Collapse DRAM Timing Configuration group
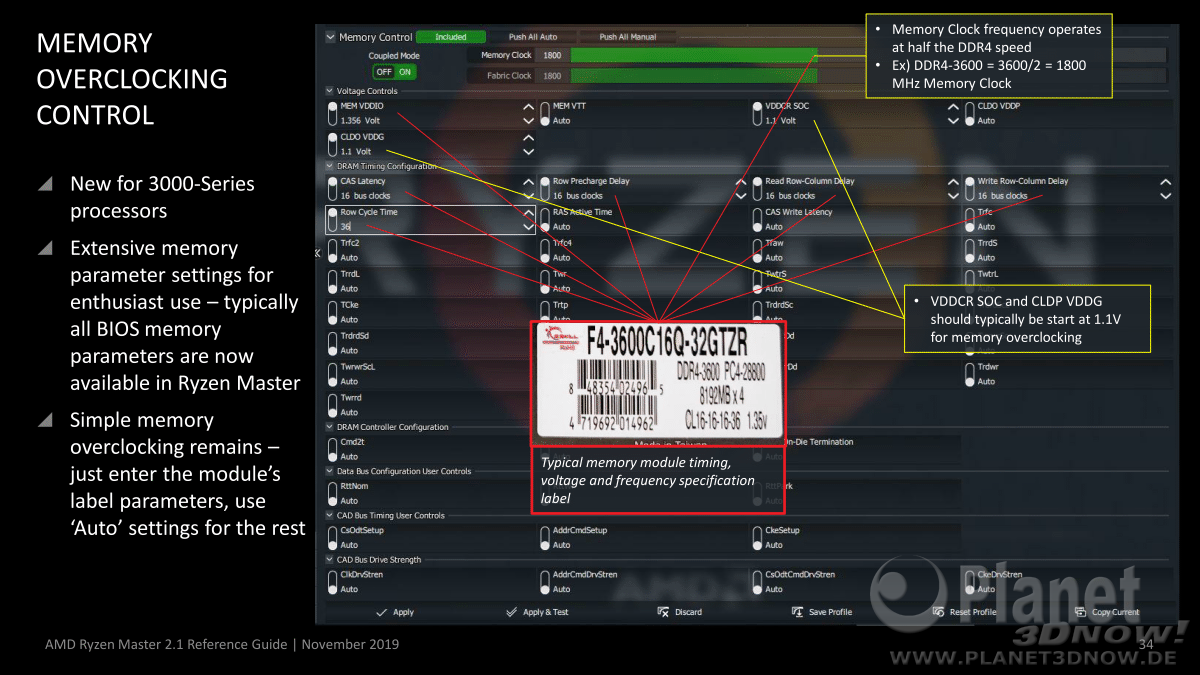 tap(330, 166)
